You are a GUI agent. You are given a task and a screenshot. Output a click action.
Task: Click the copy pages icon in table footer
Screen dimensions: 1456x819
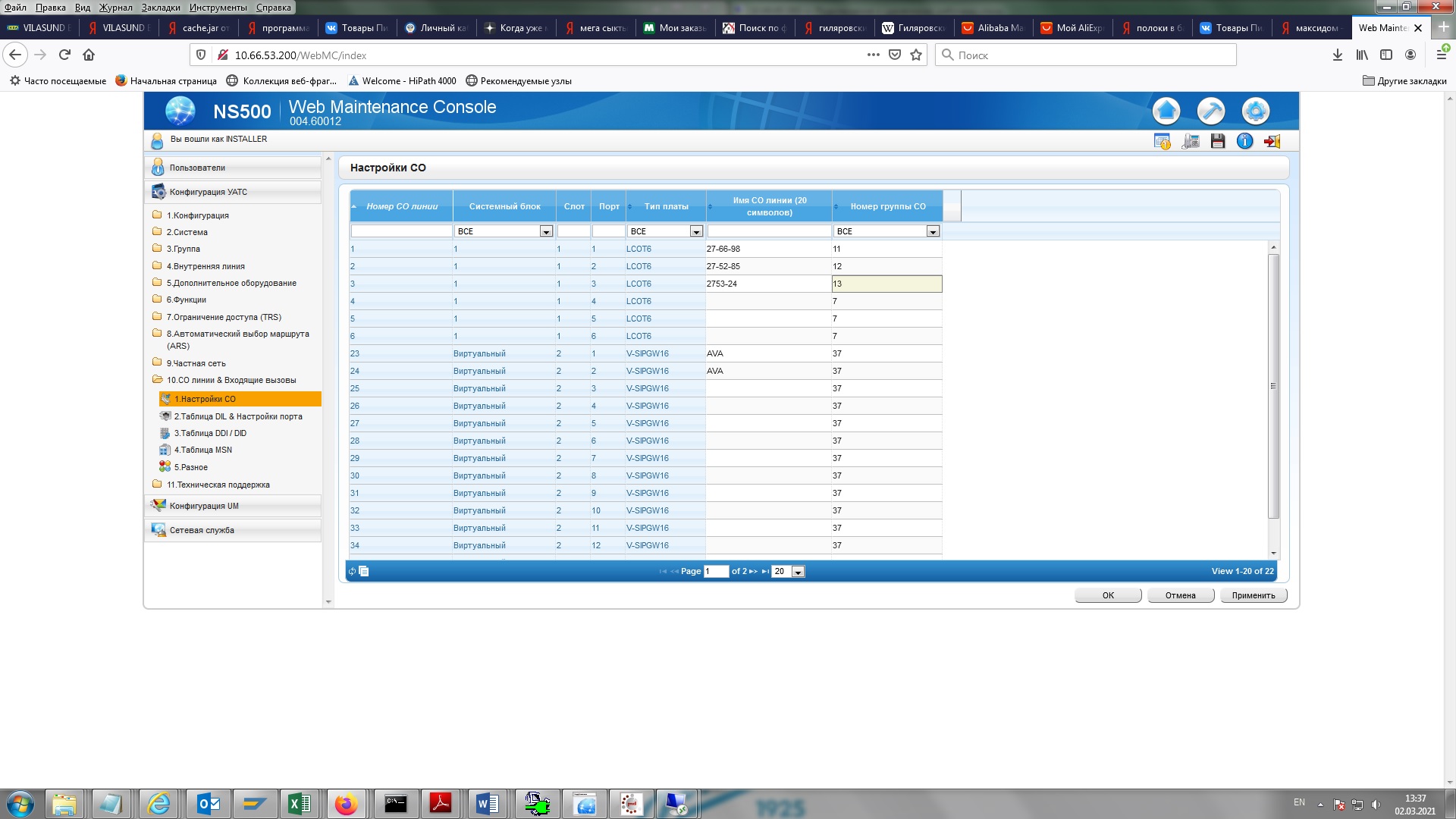click(x=364, y=571)
